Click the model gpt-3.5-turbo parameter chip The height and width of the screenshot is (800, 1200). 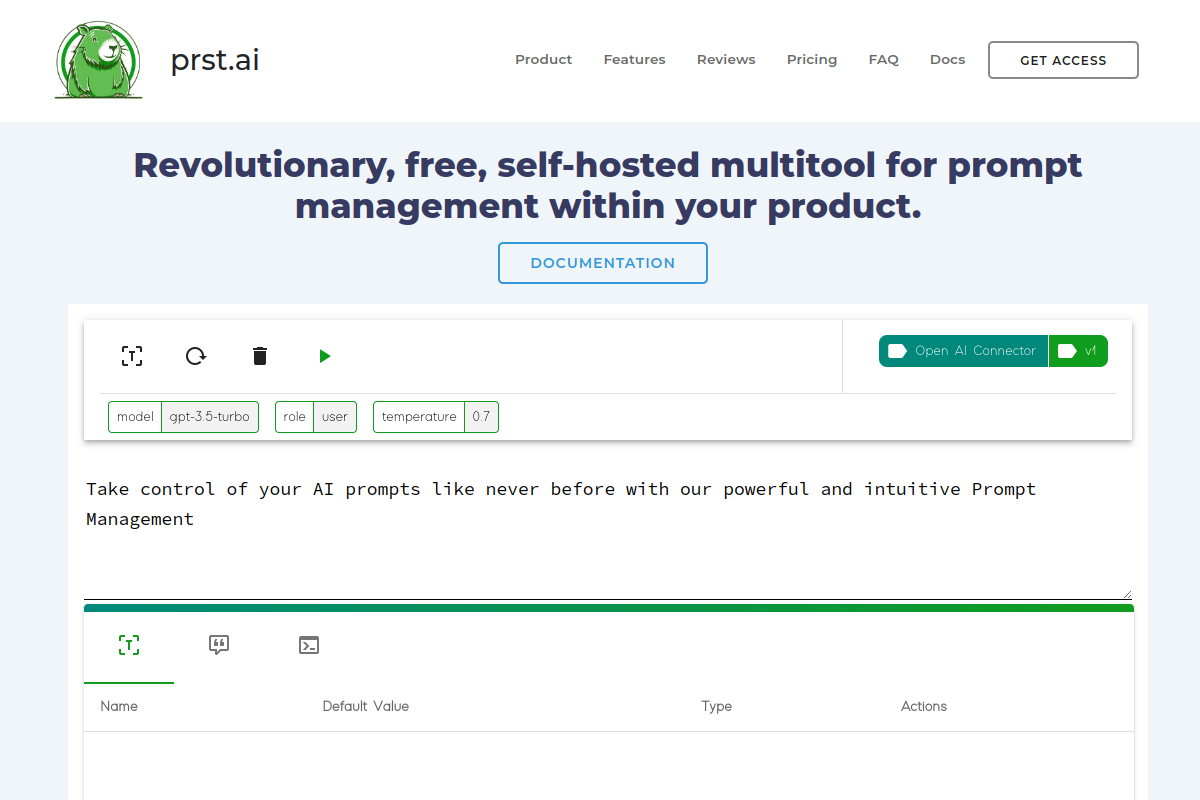click(183, 417)
